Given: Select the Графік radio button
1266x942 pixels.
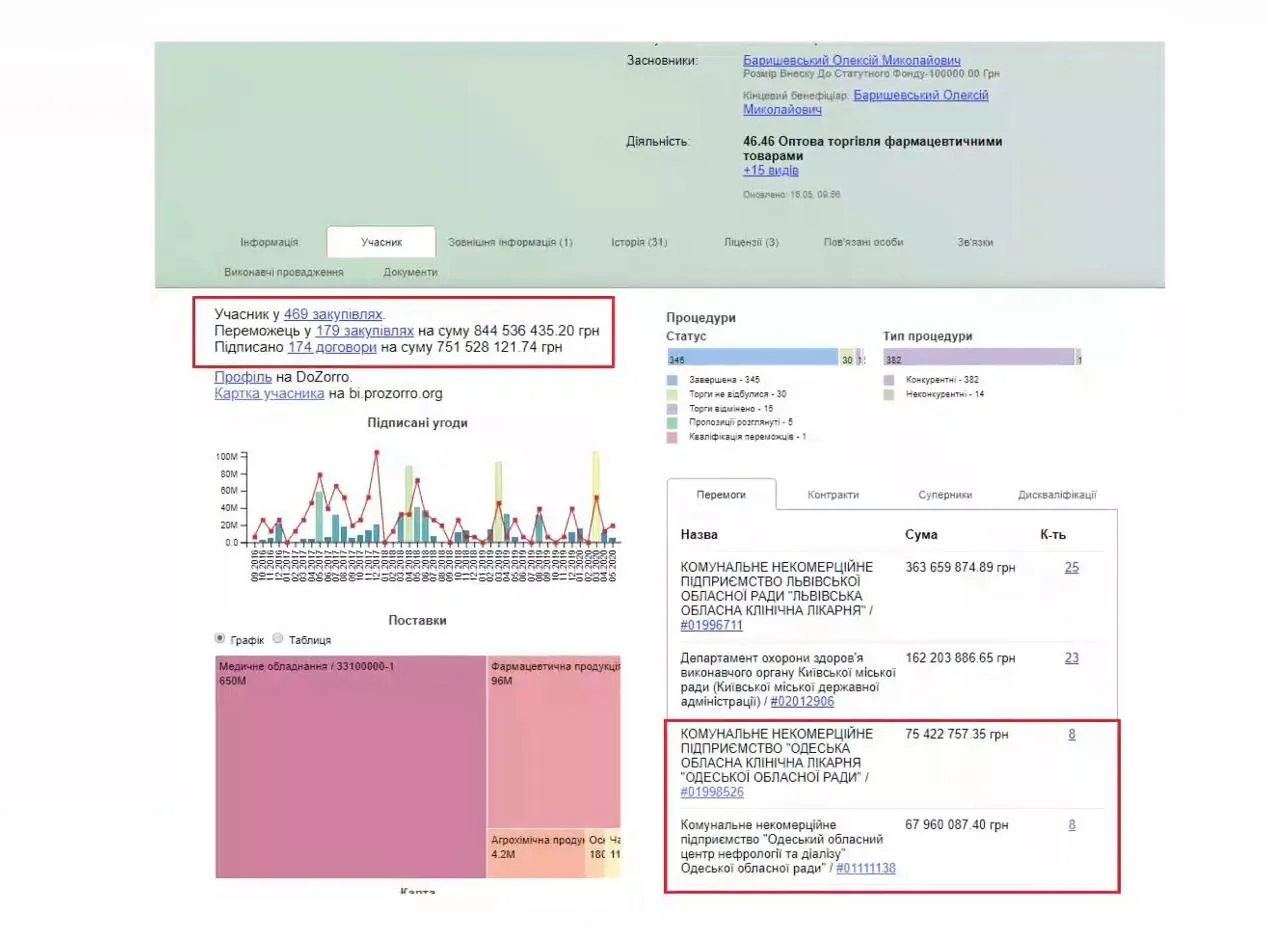Looking at the screenshot, I should coord(220,639).
